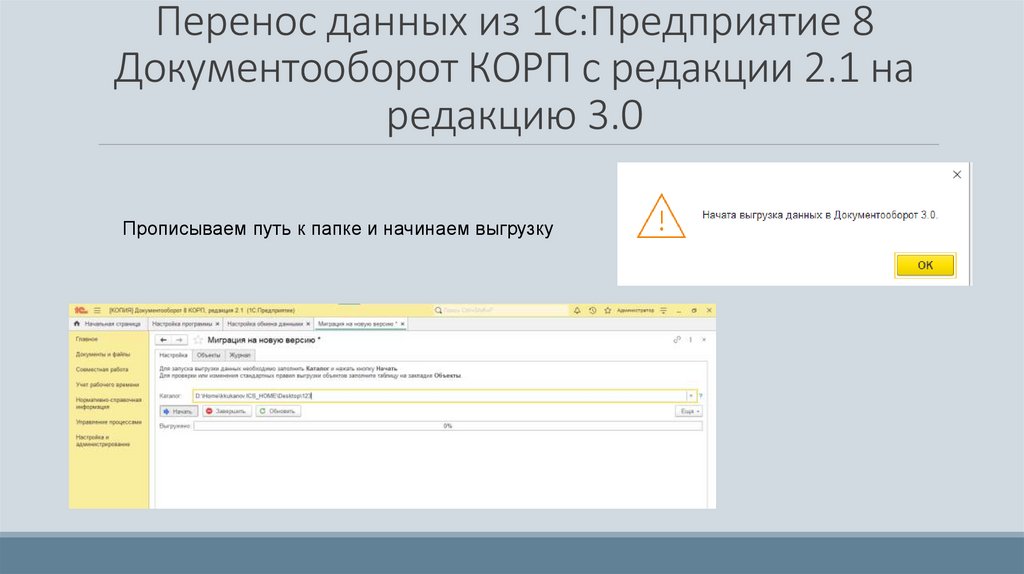Click the Завершить button
The height and width of the screenshot is (574, 1024).
pos(226,411)
